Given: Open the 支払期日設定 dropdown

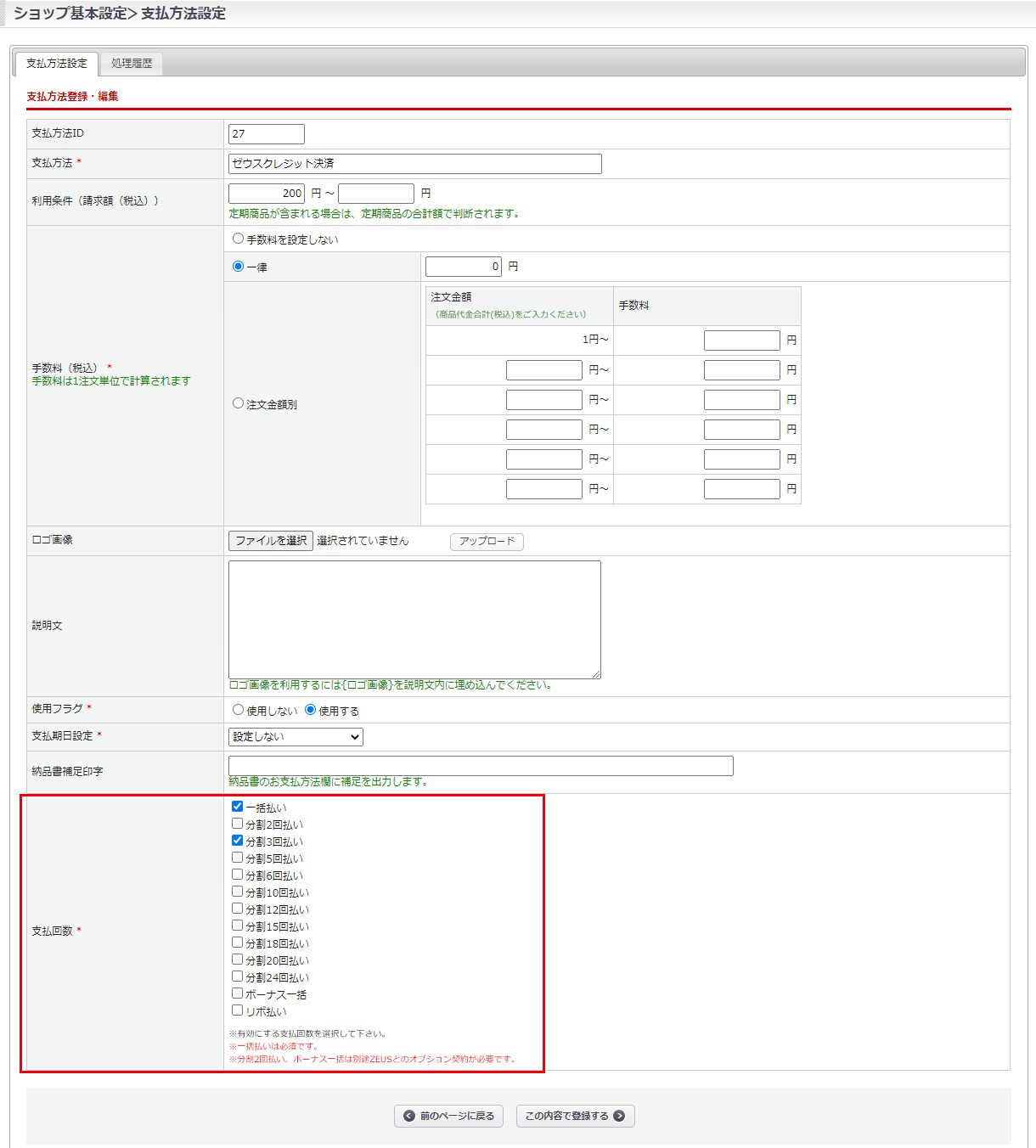Looking at the screenshot, I should pyautogui.click(x=296, y=737).
